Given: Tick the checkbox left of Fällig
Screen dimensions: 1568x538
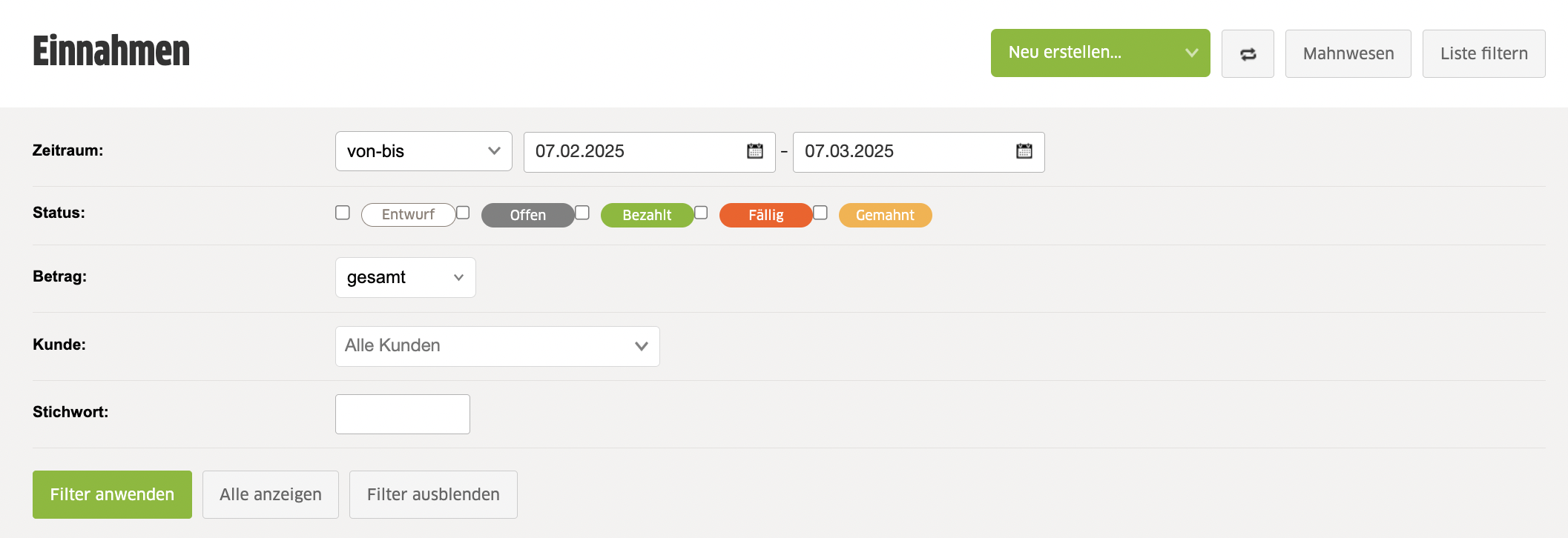Looking at the screenshot, I should click(701, 213).
